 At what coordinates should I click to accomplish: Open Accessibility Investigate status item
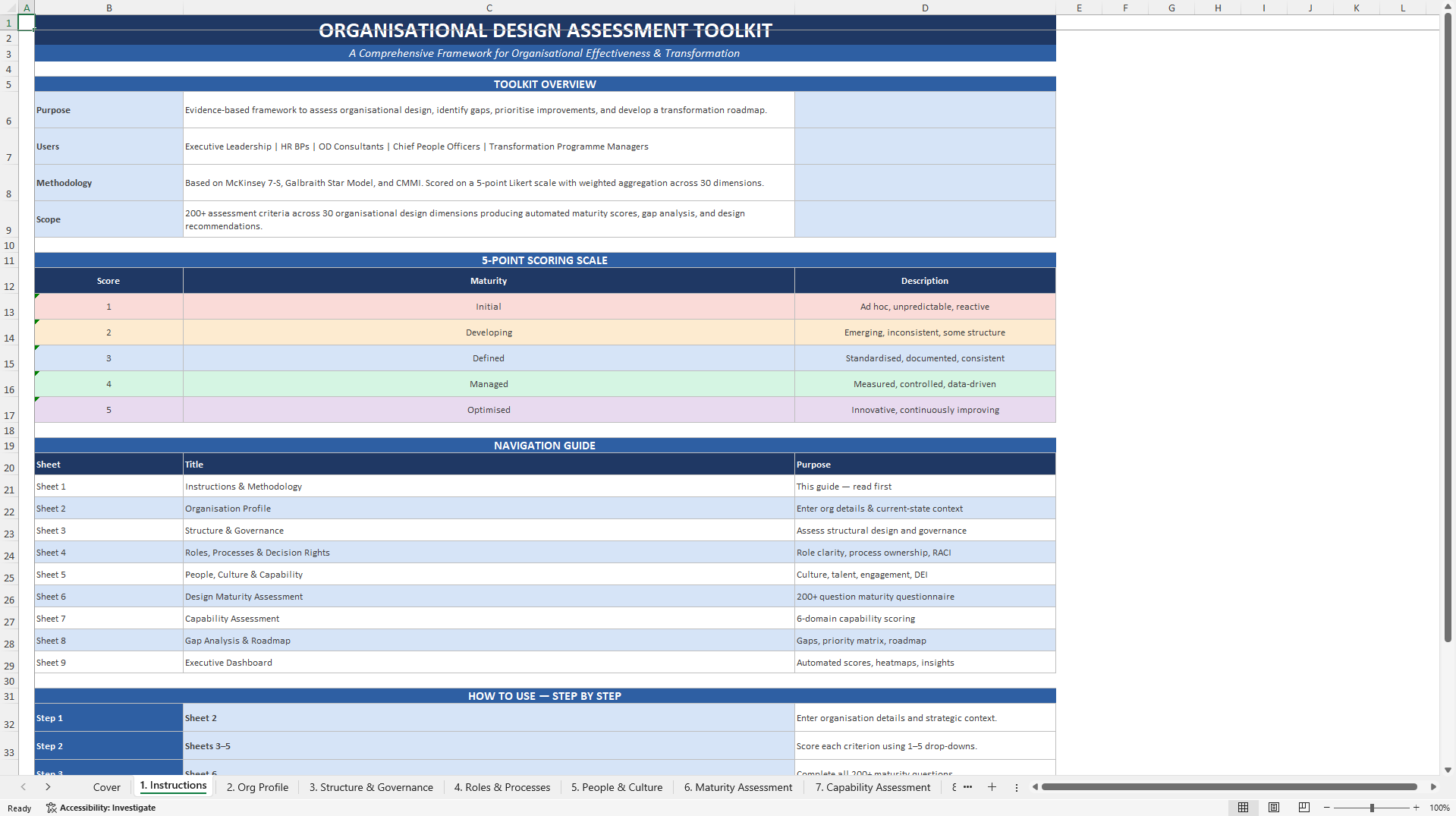click(x=101, y=808)
